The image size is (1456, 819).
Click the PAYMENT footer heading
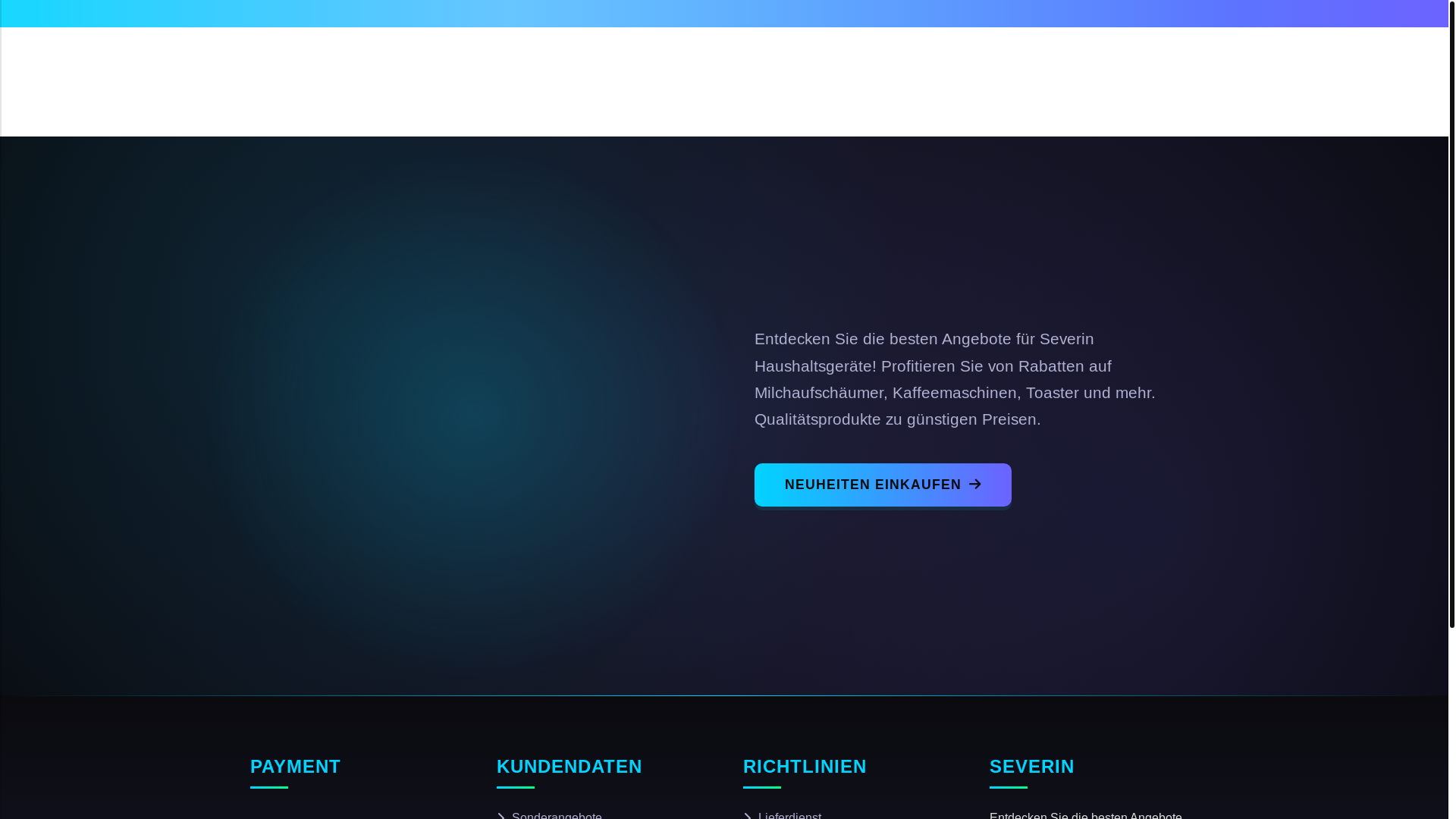click(296, 767)
